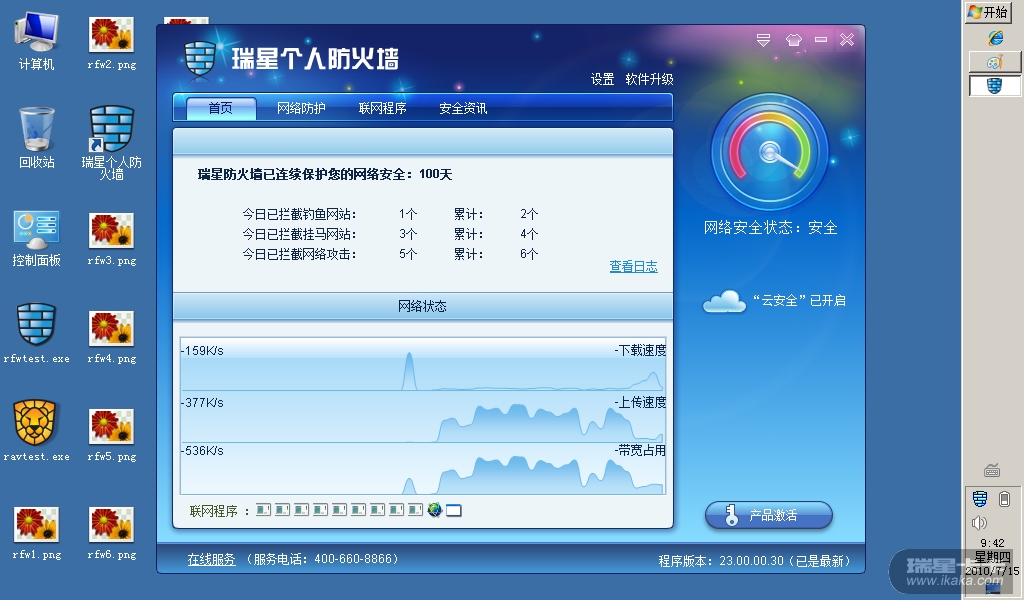Switch to the 首页 tab
This screenshot has width=1024, height=600.
coord(221,108)
